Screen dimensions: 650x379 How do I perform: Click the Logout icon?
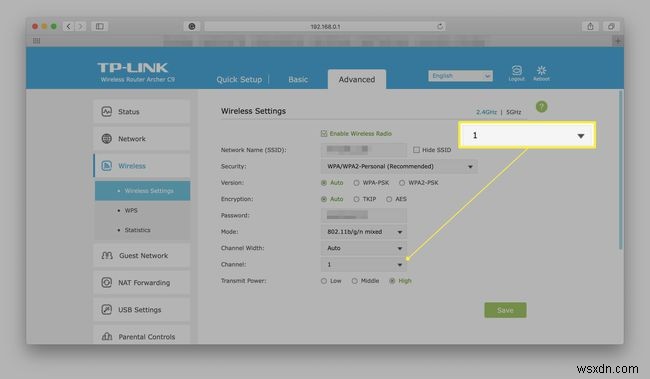517,73
